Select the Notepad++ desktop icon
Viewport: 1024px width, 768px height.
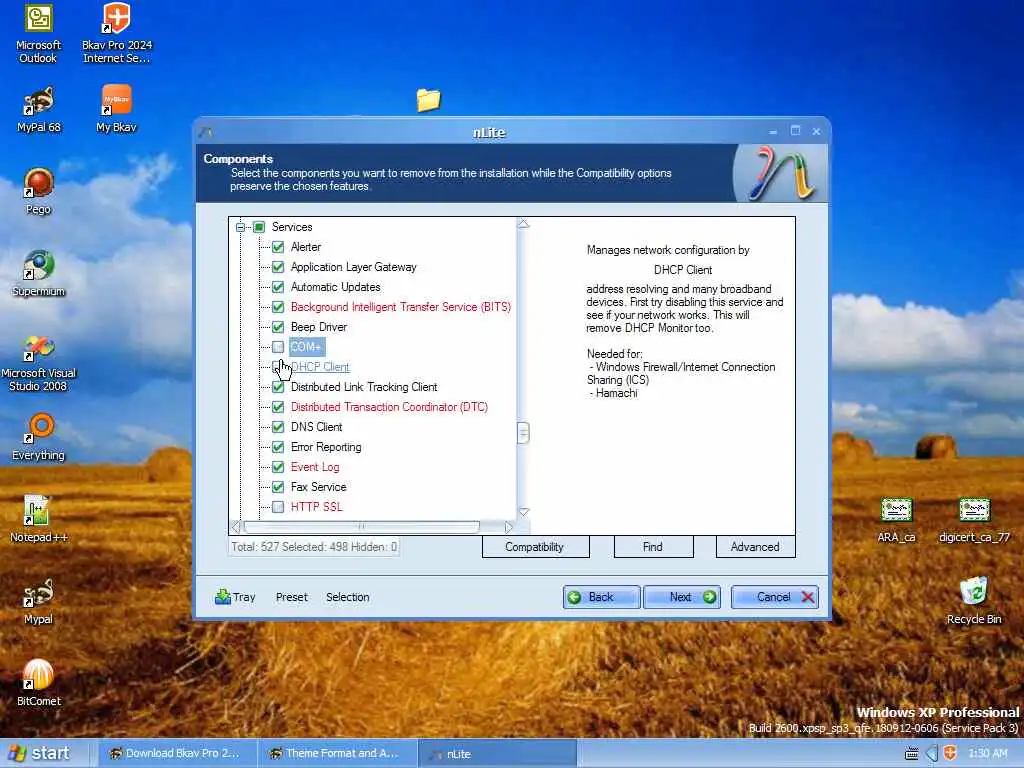[39, 519]
